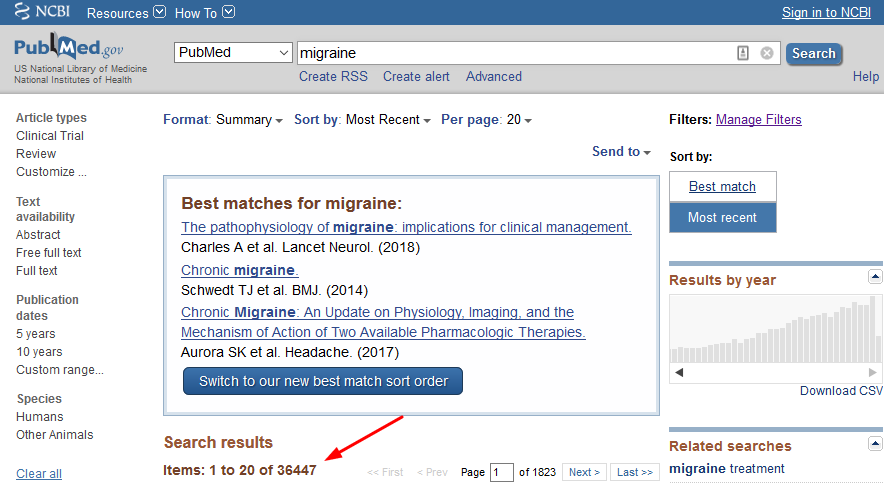Select the Best match sort tab

click(723, 187)
